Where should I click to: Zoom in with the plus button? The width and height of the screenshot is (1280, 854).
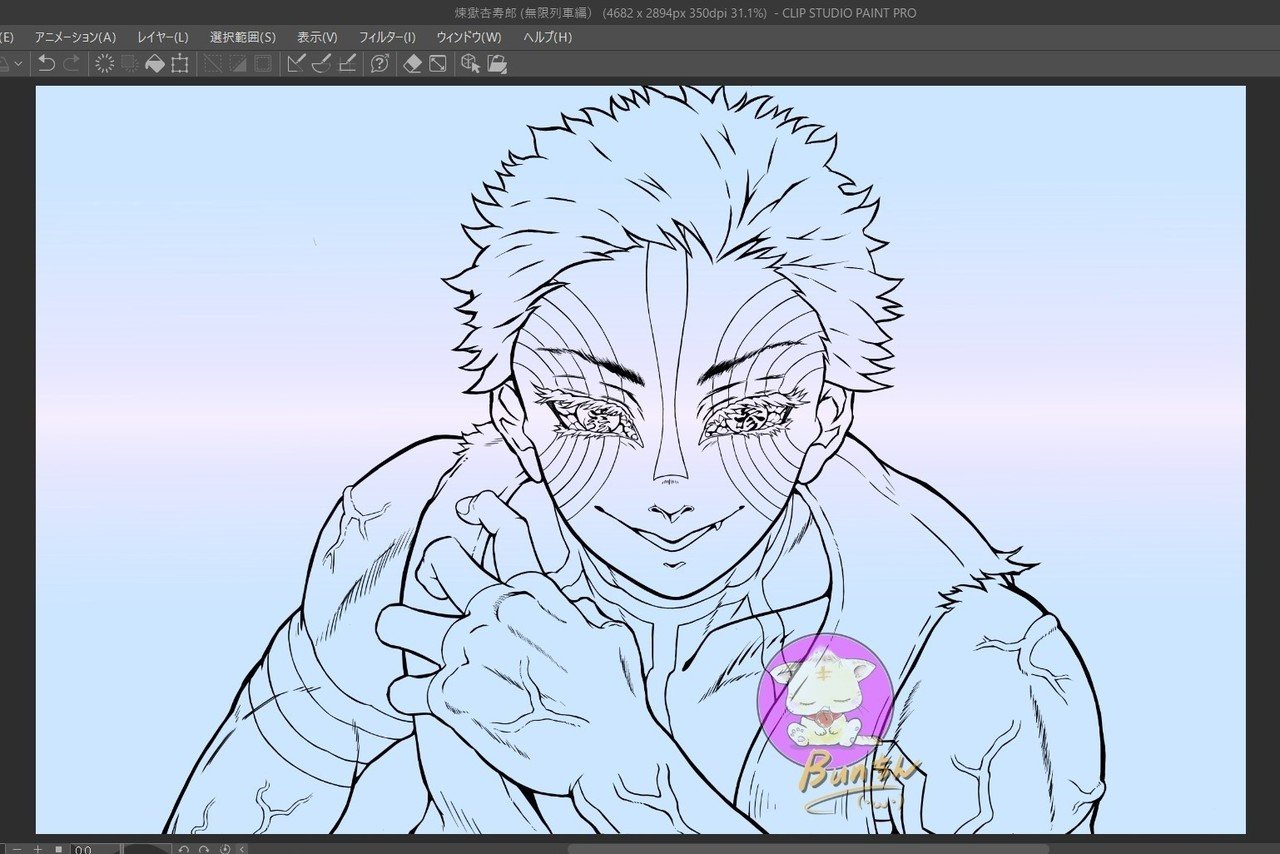pyautogui.click(x=38, y=849)
